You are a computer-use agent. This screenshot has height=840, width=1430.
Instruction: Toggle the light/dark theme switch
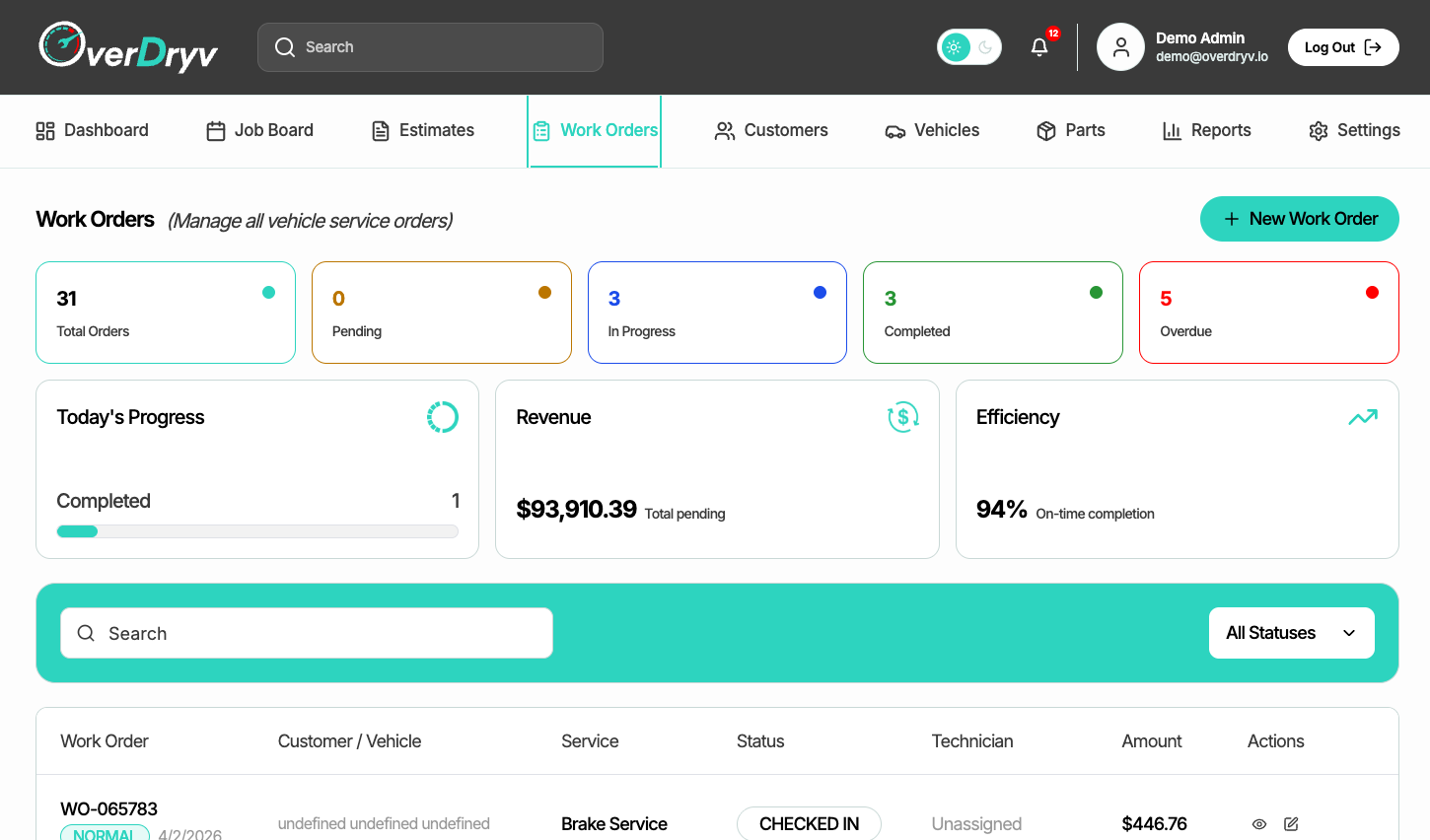coord(969,47)
